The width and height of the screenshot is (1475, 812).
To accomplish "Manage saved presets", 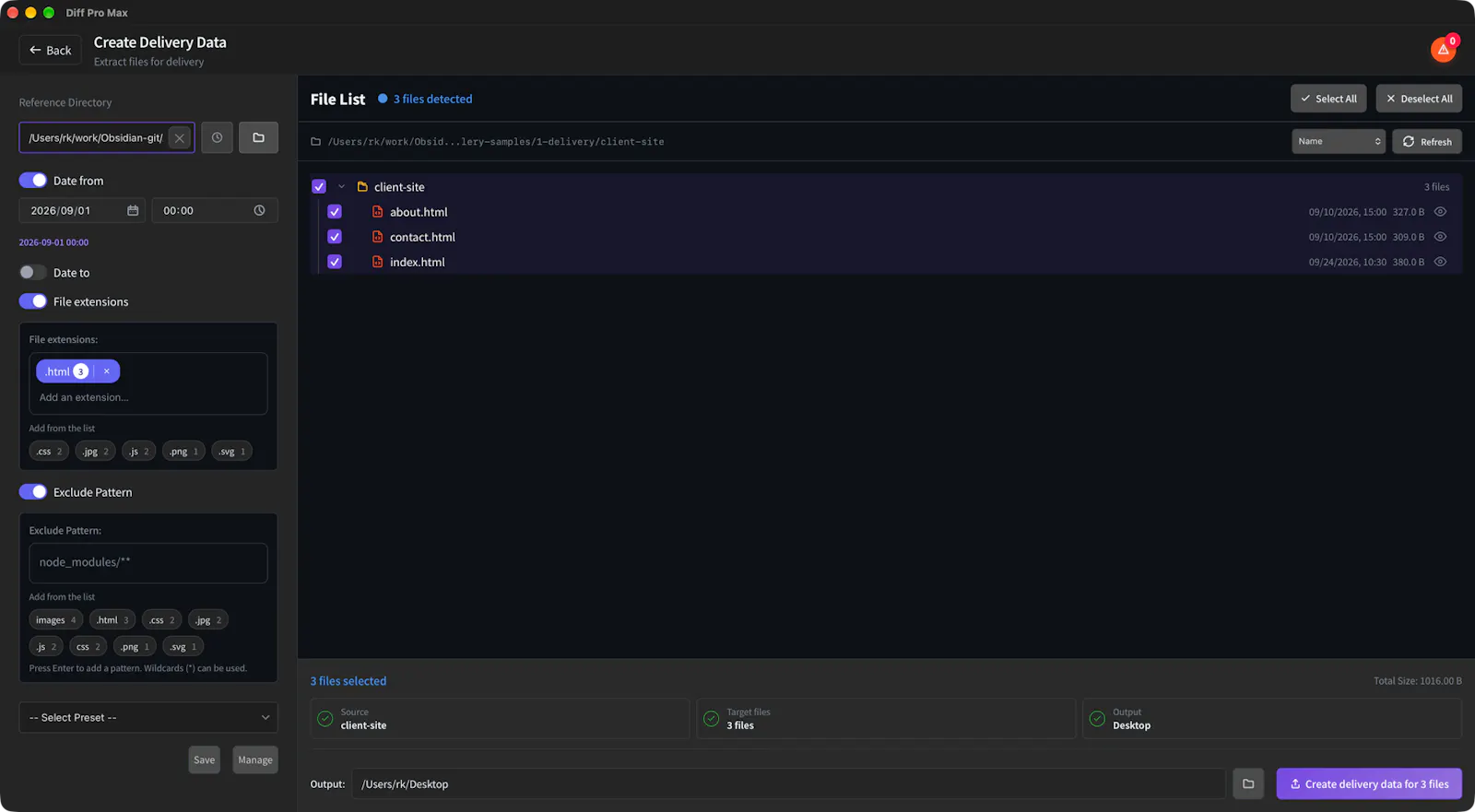I will [x=255, y=760].
